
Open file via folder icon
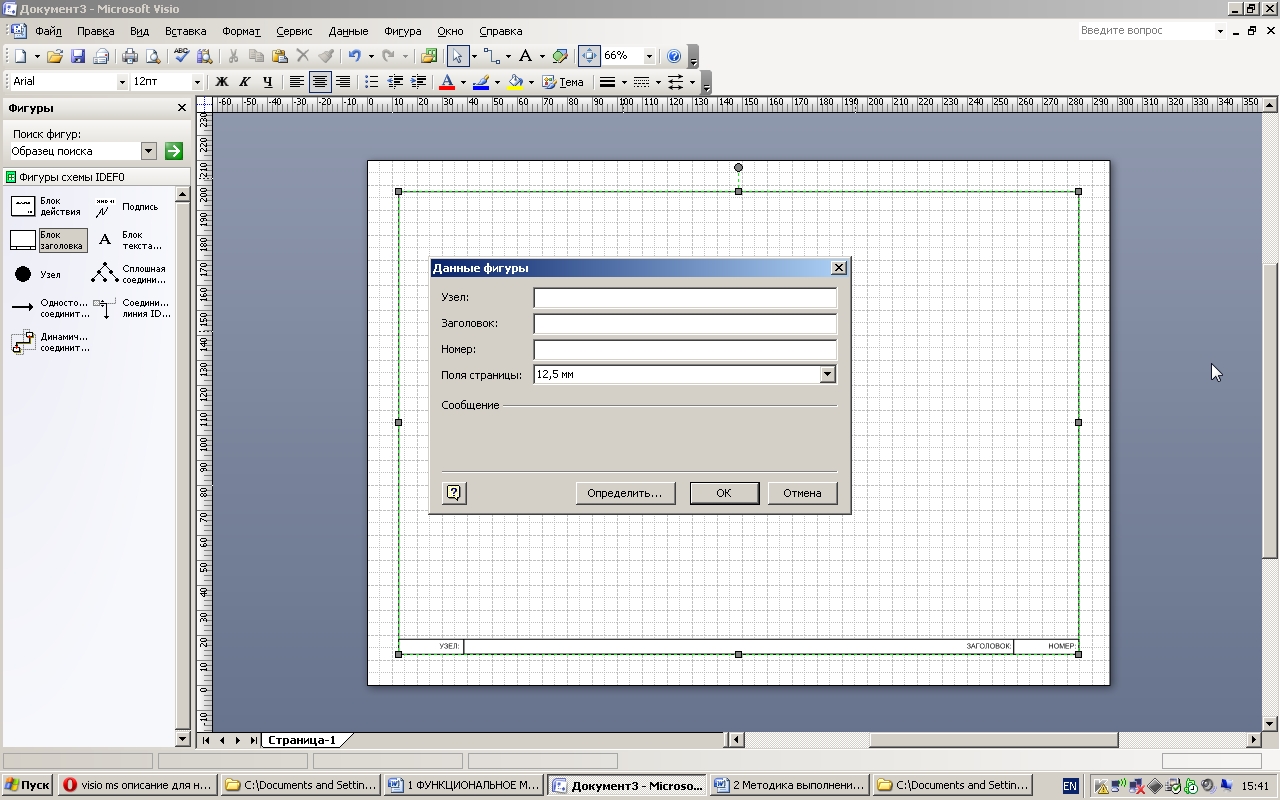(55, 57)
